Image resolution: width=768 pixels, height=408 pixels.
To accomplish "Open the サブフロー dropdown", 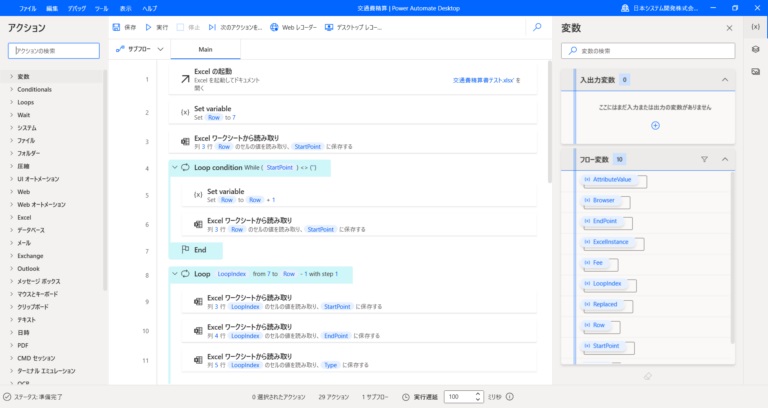I will (x=160, y=49).
